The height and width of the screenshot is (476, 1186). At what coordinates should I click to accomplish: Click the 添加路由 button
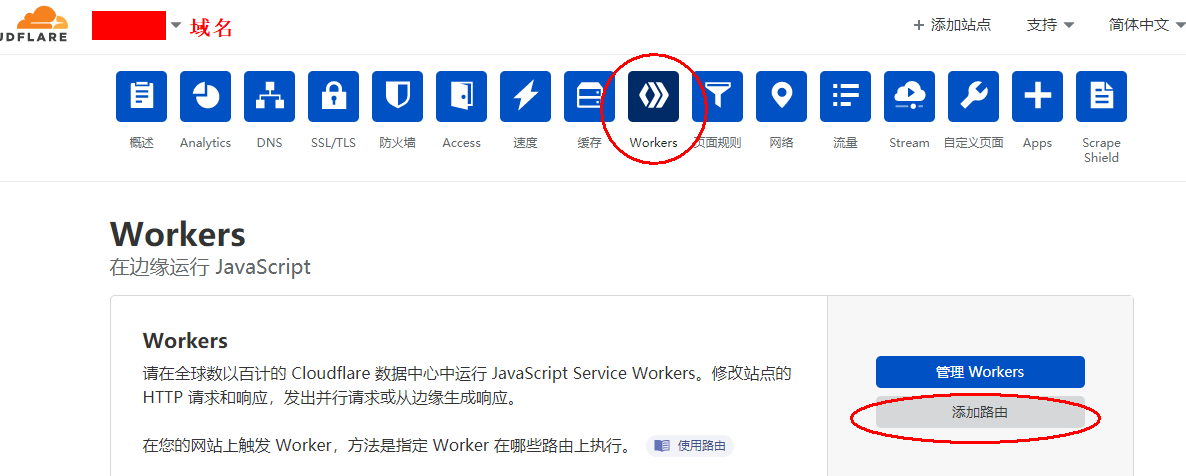[980, 412]
